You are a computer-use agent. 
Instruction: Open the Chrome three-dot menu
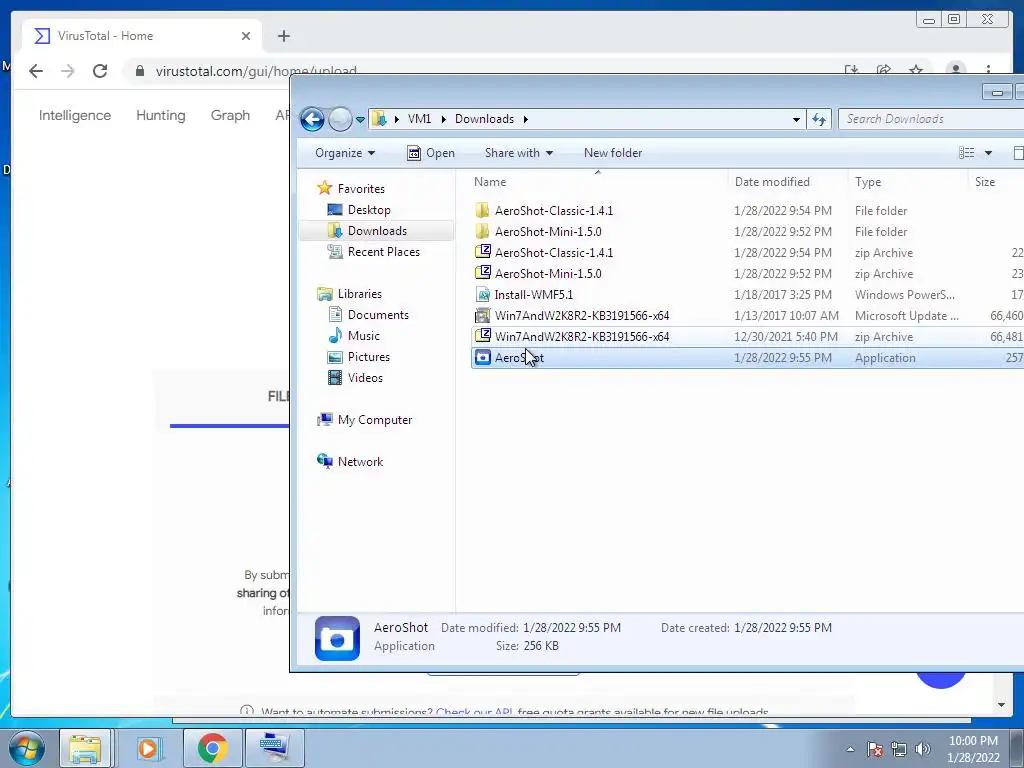(988, 69)
